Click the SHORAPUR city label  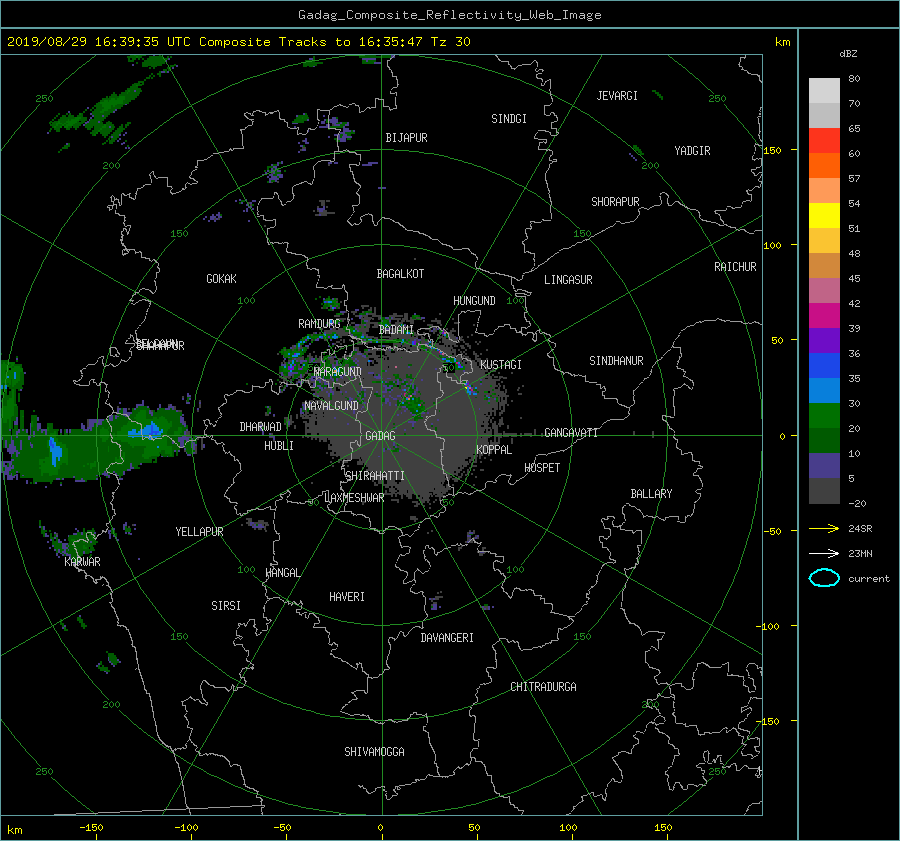pos(615,202)
